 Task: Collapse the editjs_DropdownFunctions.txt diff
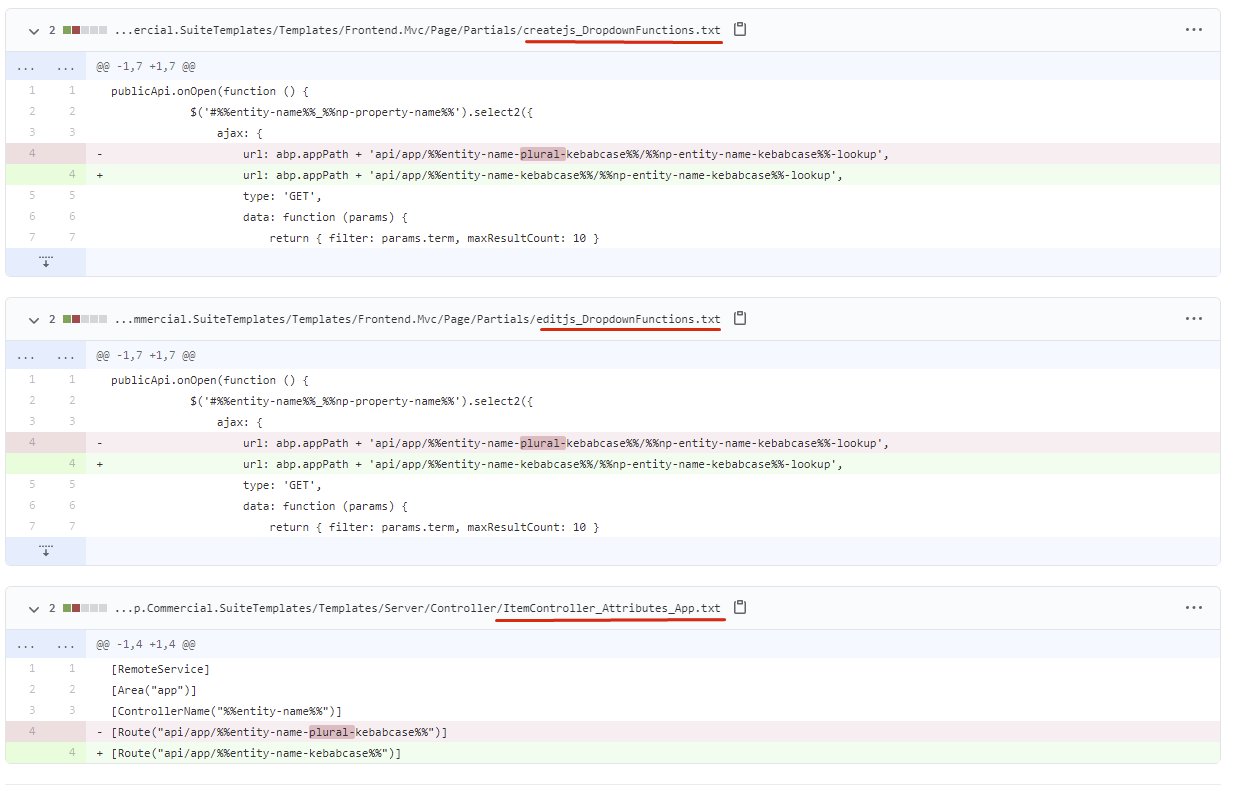click(x=35, y=320)
